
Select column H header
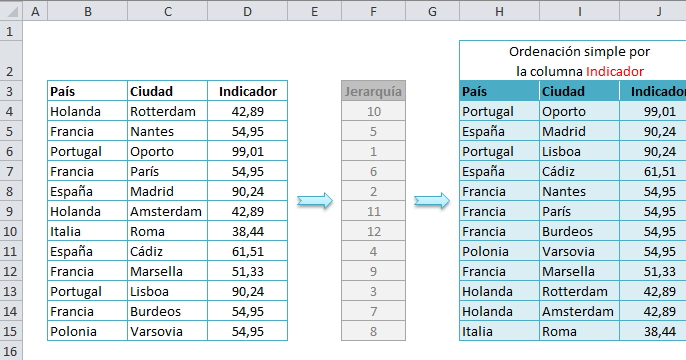click(x=499, y=11)
